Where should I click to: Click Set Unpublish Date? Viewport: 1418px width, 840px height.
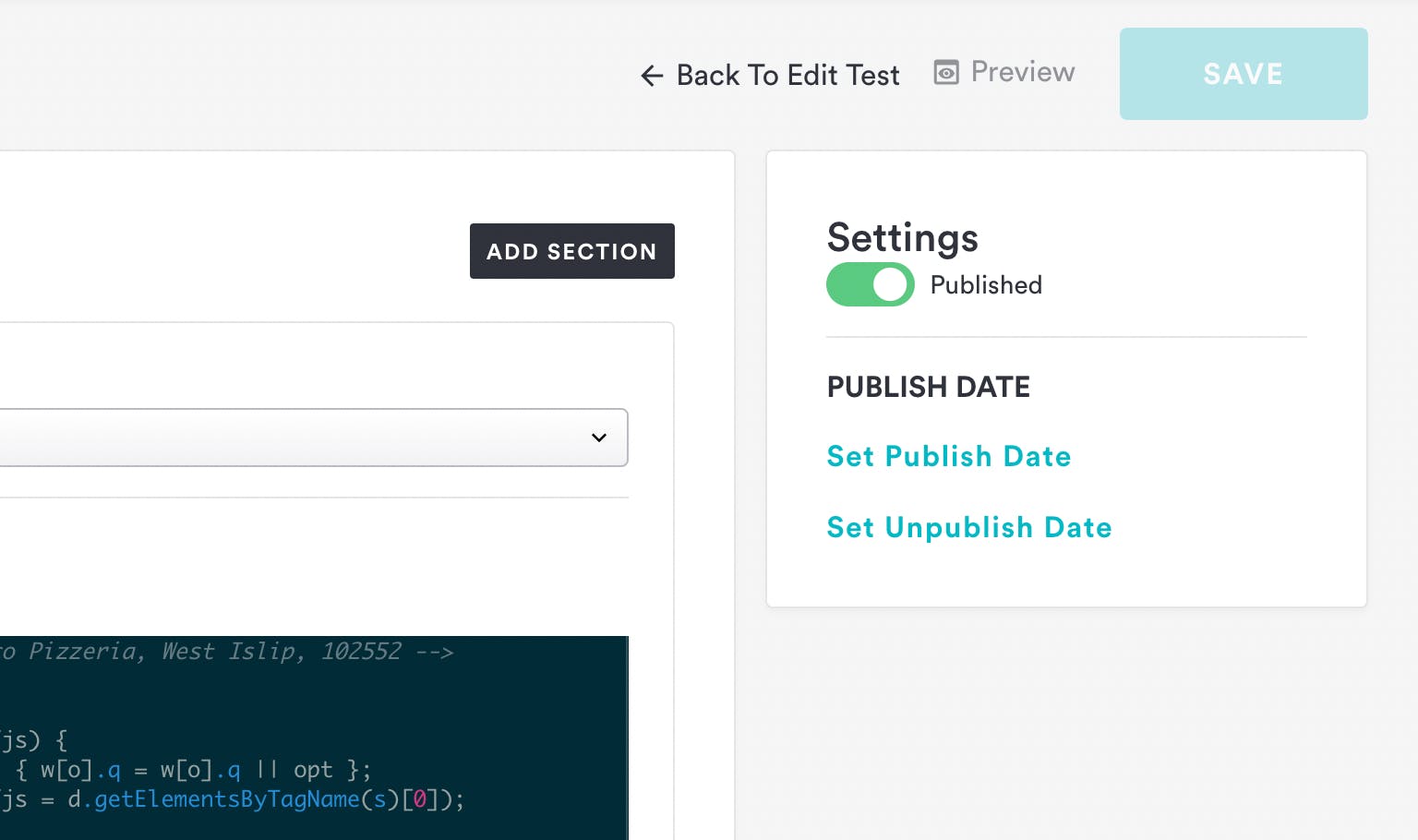[x=968, y=527]
